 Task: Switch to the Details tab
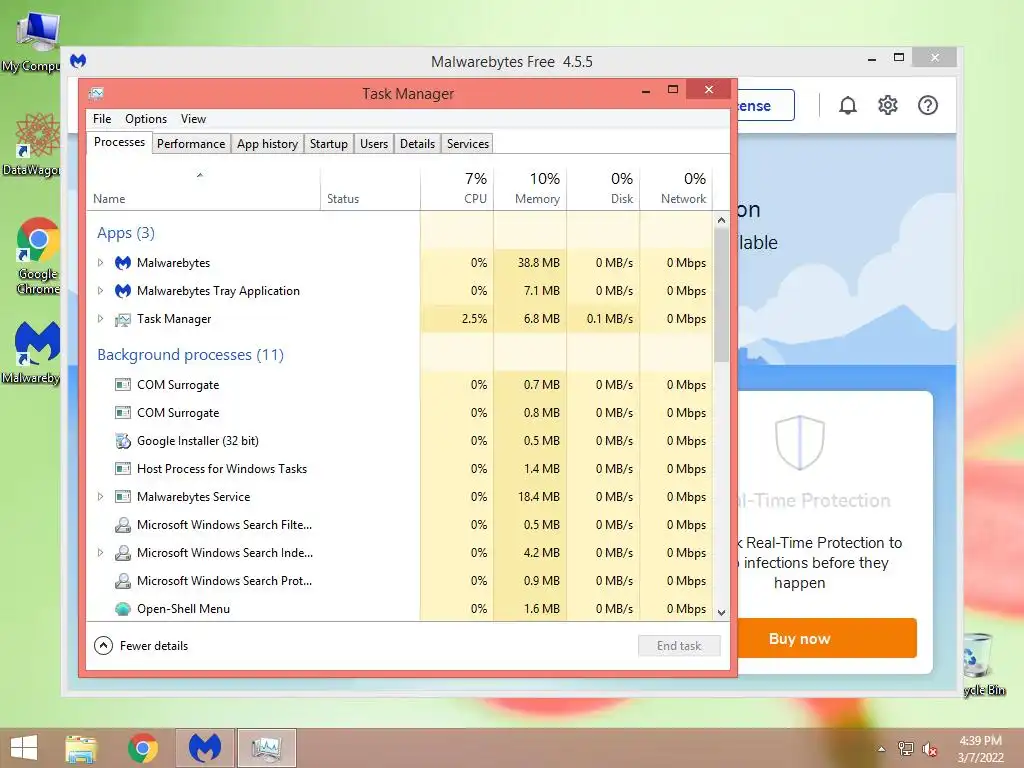[x=417, y=144]
